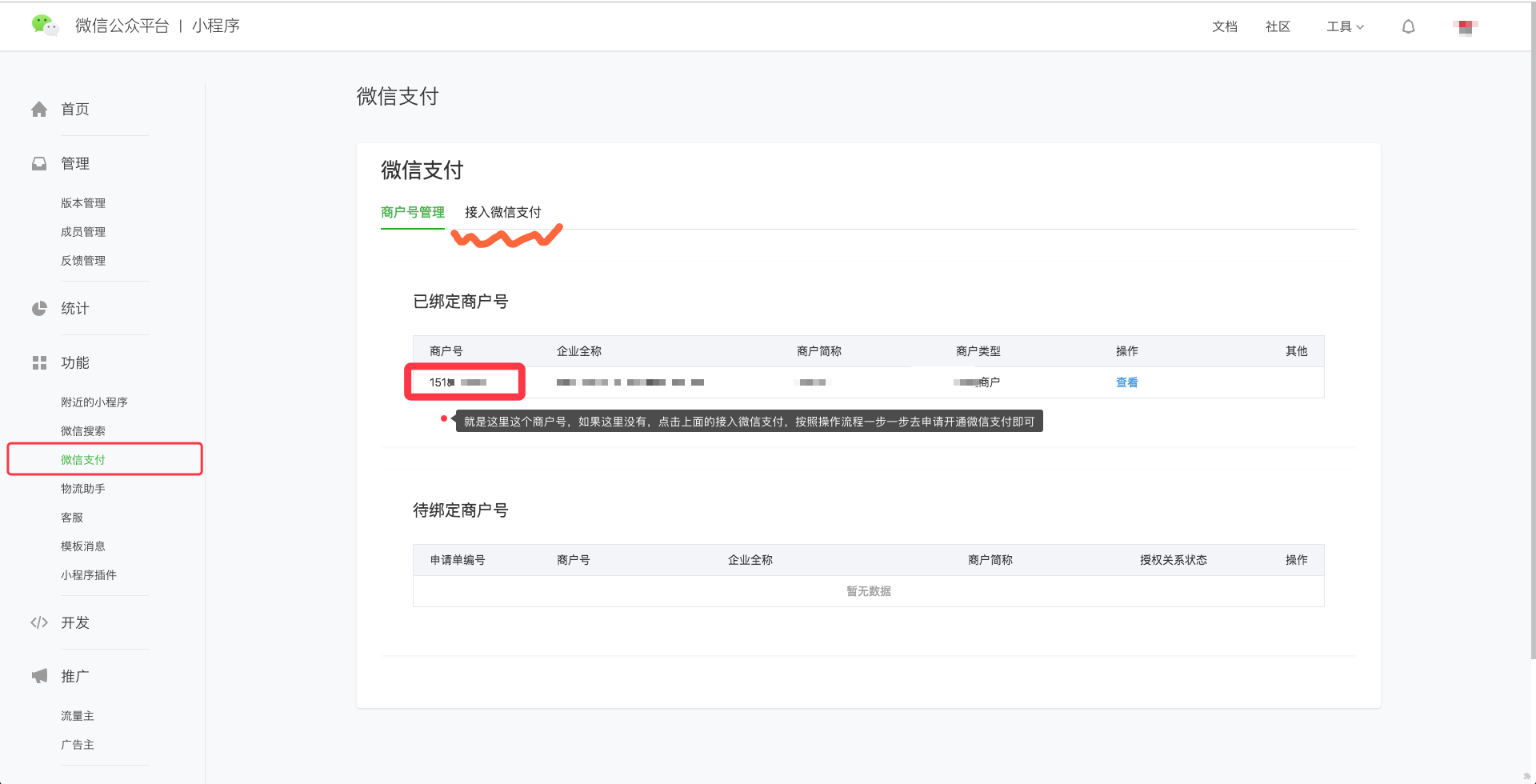This screenshot has width=1536, height=784.
Task: Click the 已绑定商户号 heading
Action: [461, 302]
